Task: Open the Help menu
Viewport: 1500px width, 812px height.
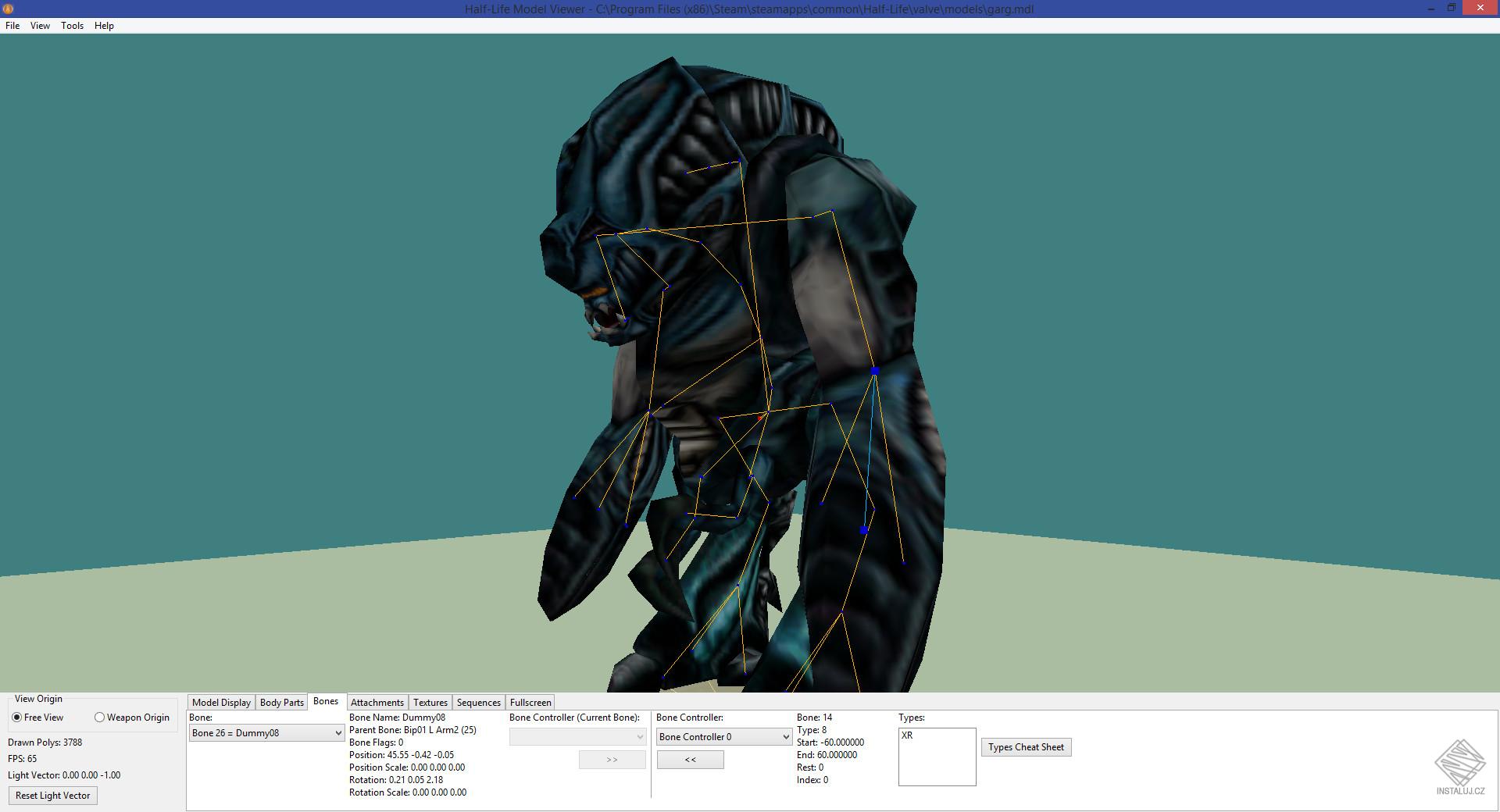Action: 103,26
